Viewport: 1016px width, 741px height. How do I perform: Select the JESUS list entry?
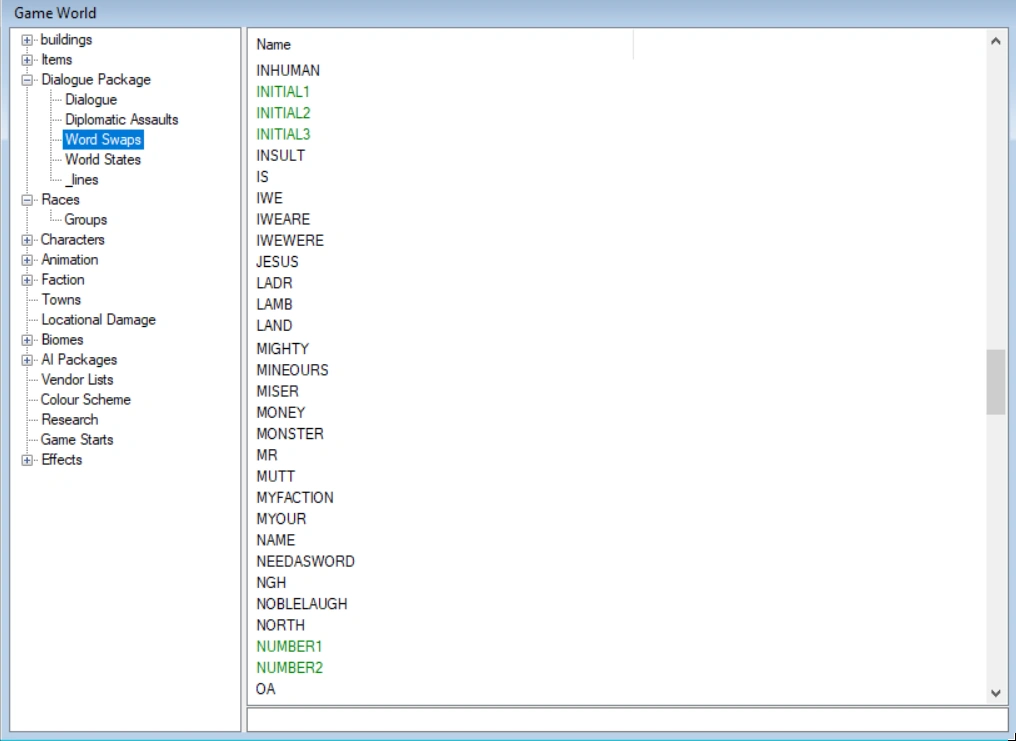277,262
